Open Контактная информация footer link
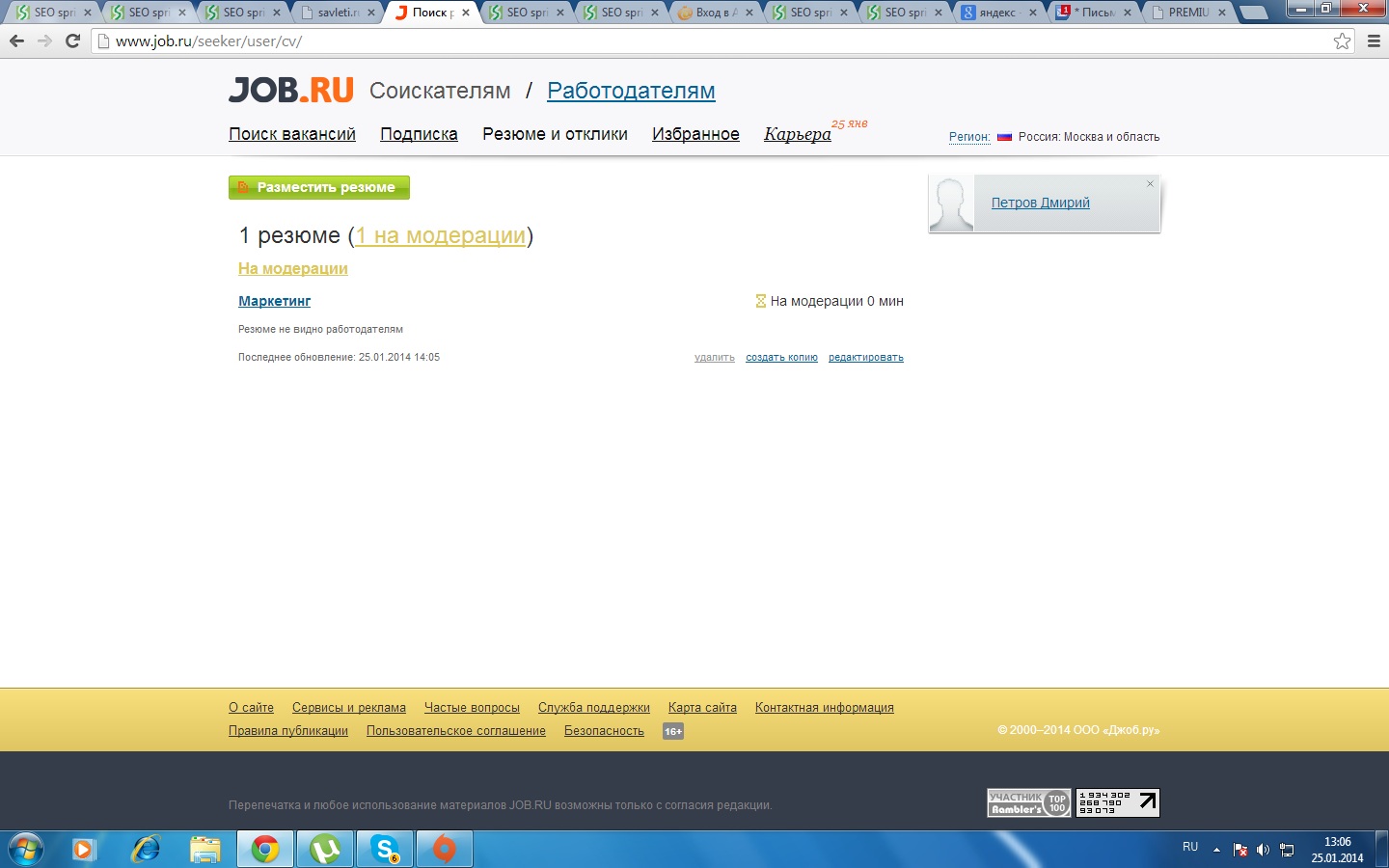This screenshot has height=868, width=1389. 825,708
